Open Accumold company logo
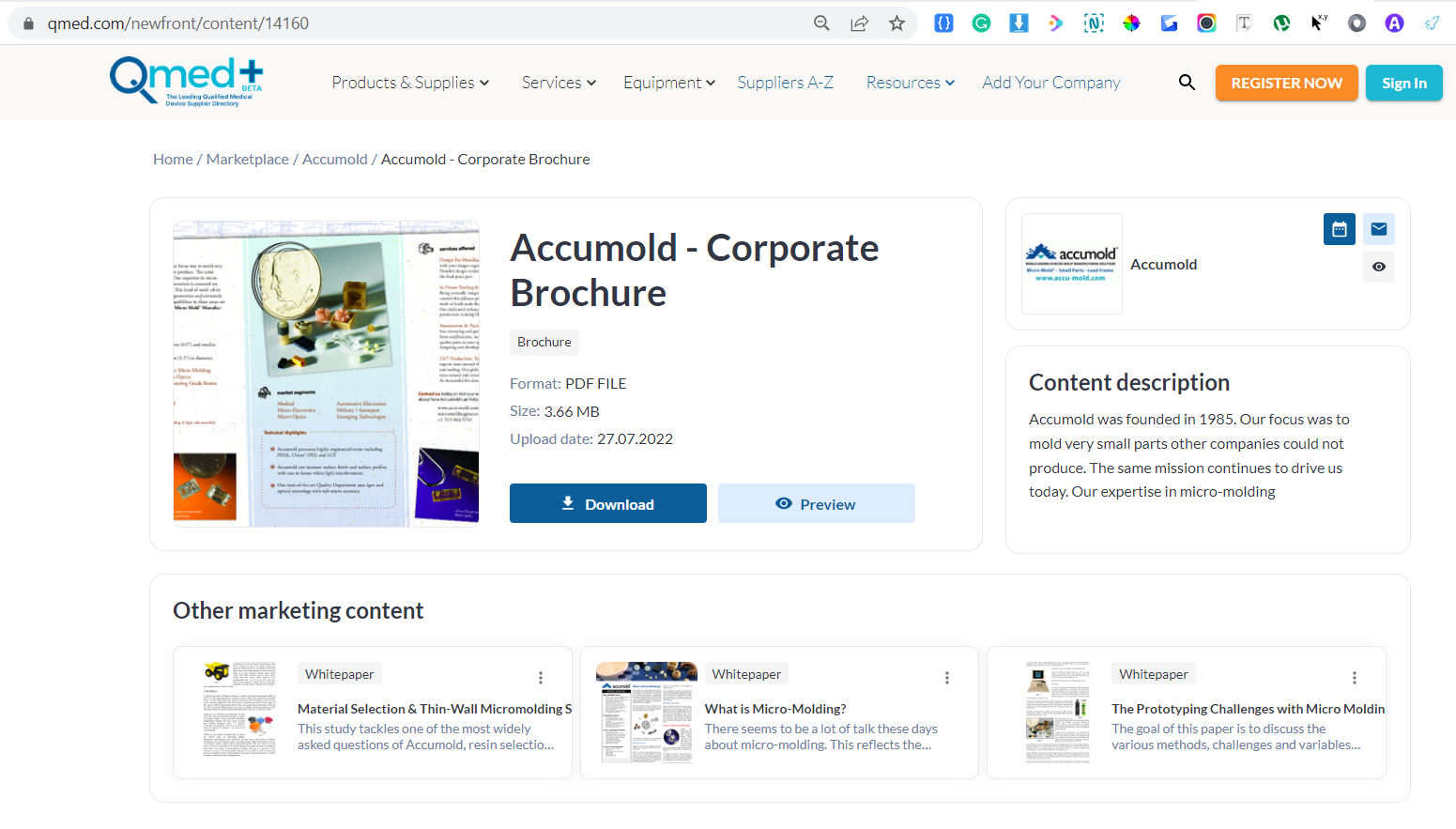 (x=1072, y=264)
